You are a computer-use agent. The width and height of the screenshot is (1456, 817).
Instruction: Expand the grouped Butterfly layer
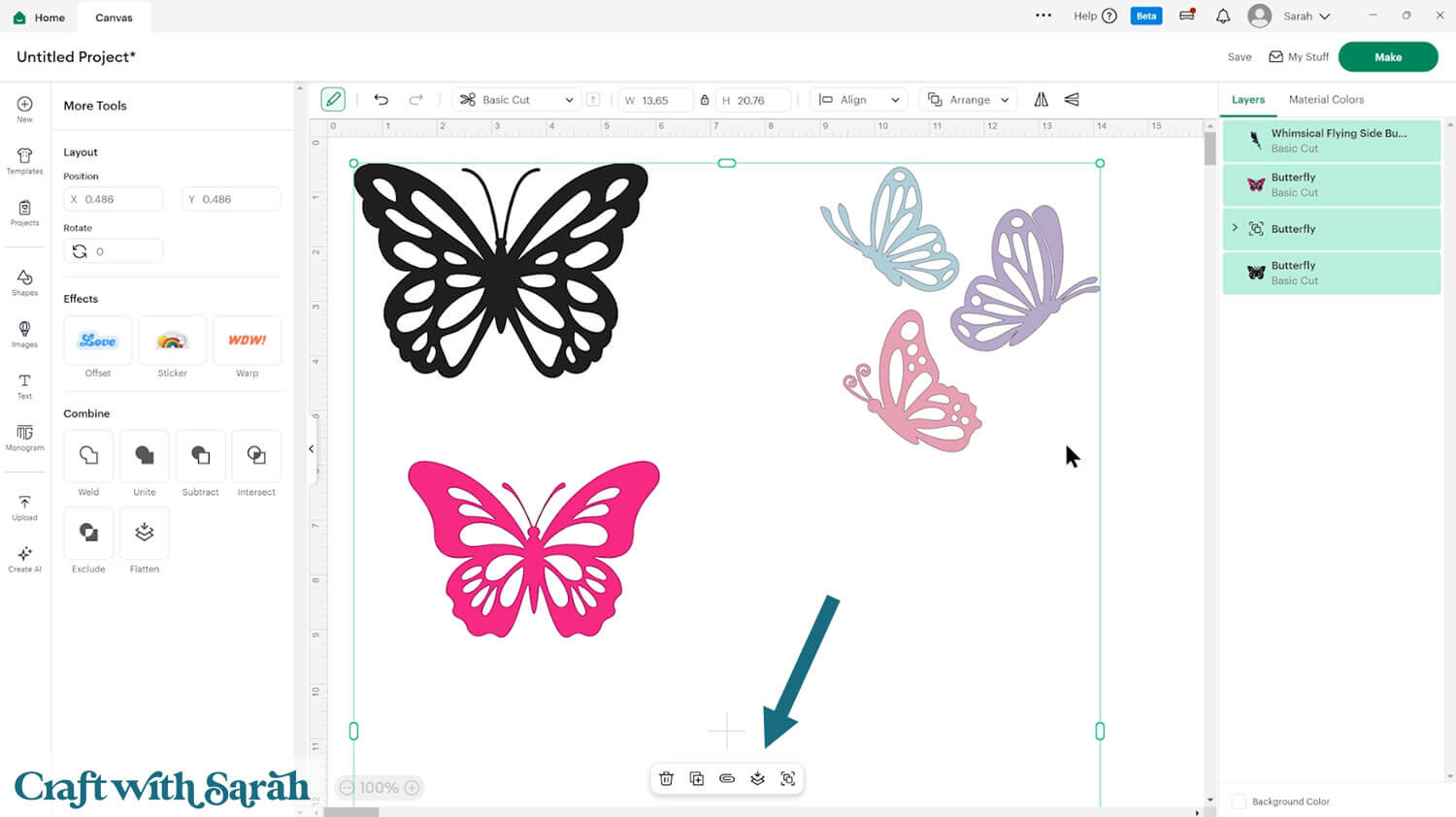pos(1235,228)
